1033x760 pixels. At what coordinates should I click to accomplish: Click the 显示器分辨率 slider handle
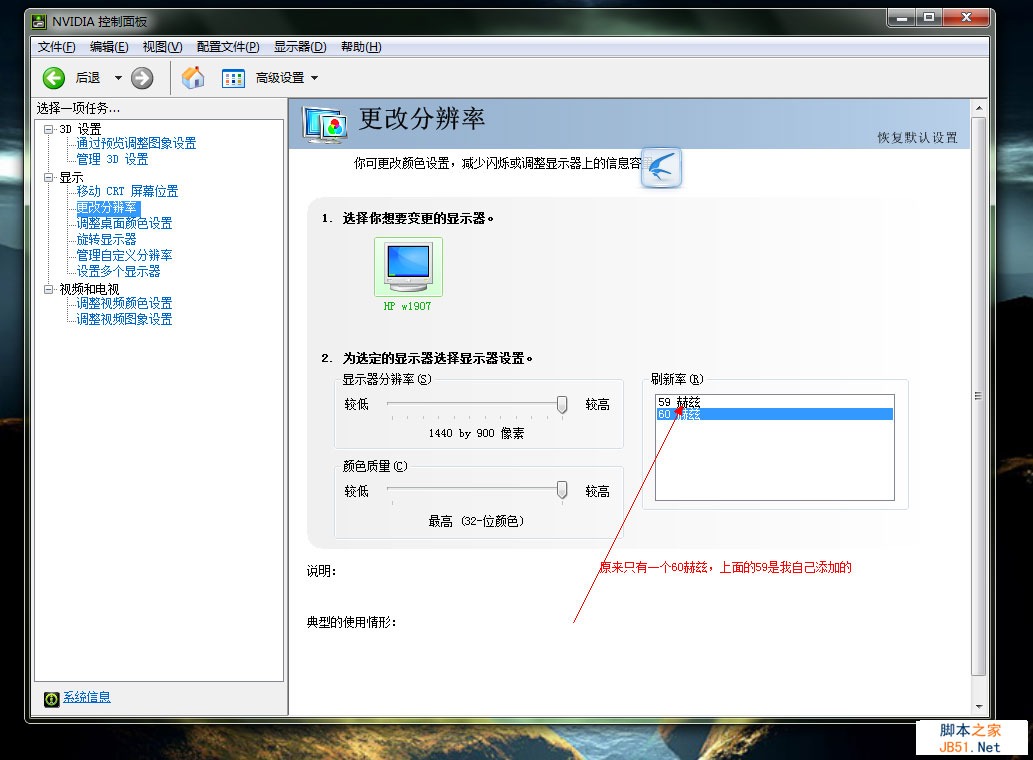pos(562,404)
